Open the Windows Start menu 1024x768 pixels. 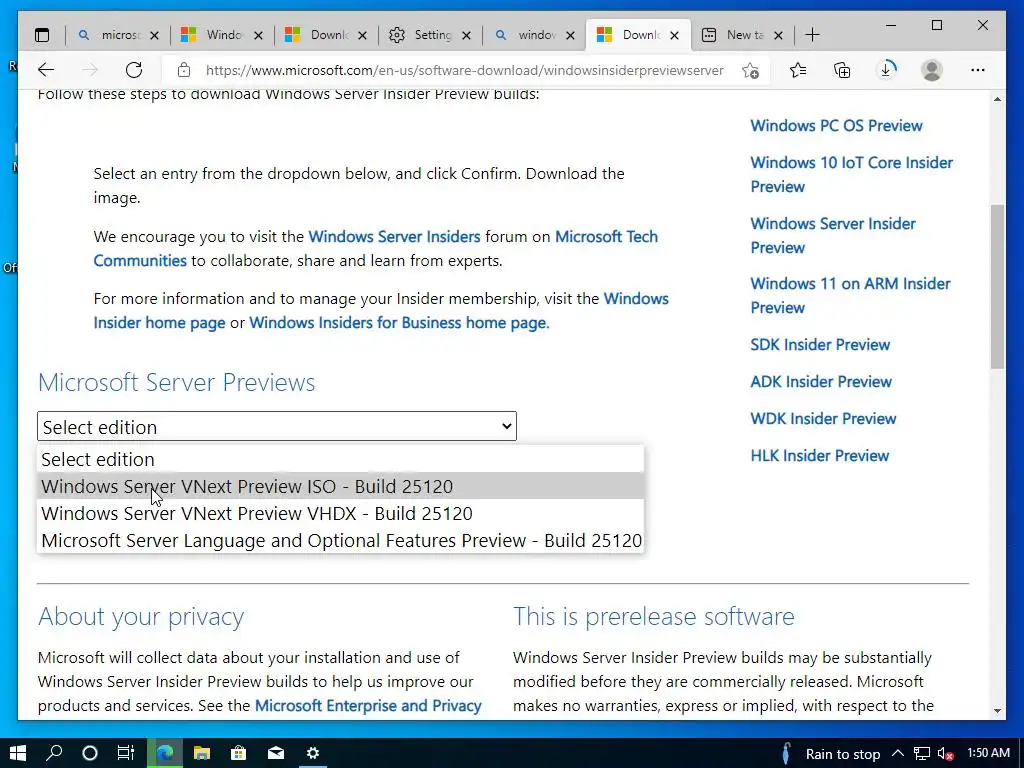tap(18, 753)
